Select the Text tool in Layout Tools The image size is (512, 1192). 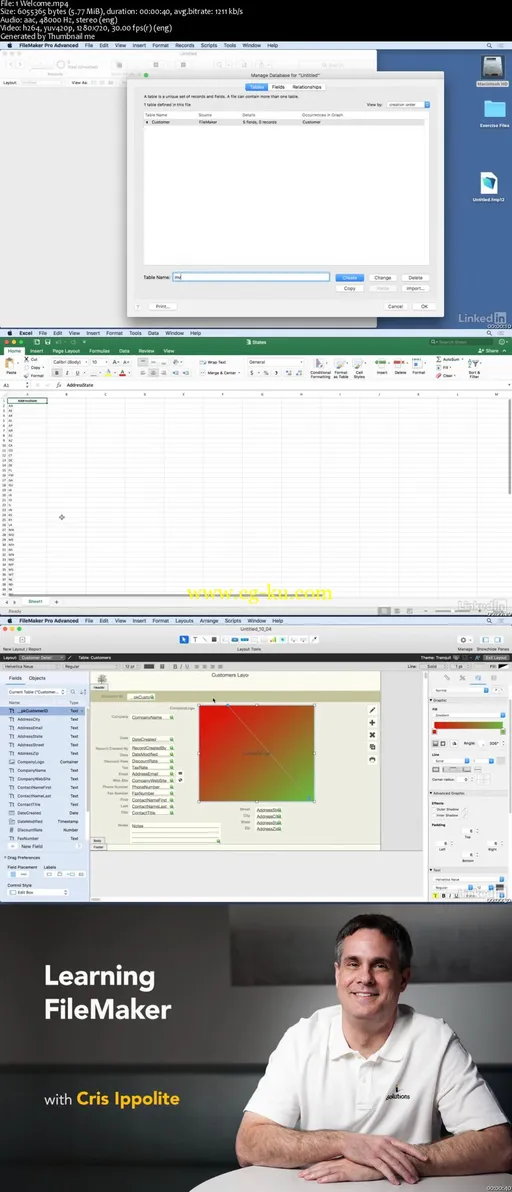pos(194,640)
